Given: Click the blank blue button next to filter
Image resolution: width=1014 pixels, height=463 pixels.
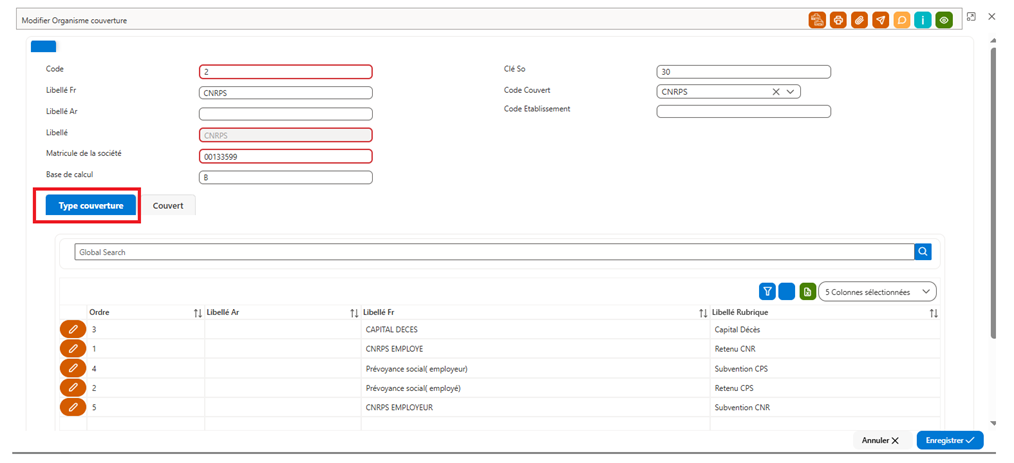Looking at the screenshot, I should [x=787, y=292].
